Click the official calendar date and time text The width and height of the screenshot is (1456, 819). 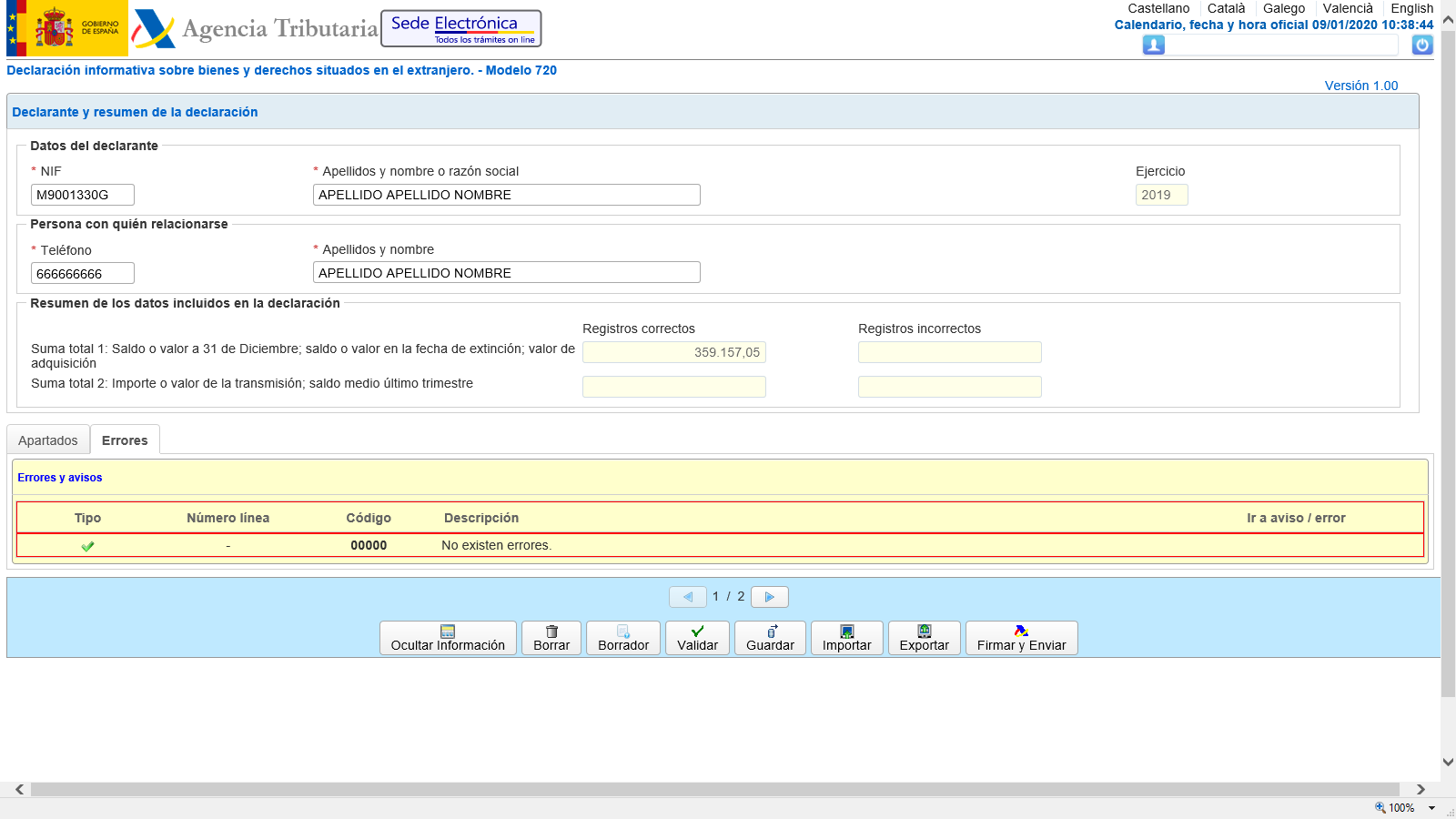[1274, 25]
